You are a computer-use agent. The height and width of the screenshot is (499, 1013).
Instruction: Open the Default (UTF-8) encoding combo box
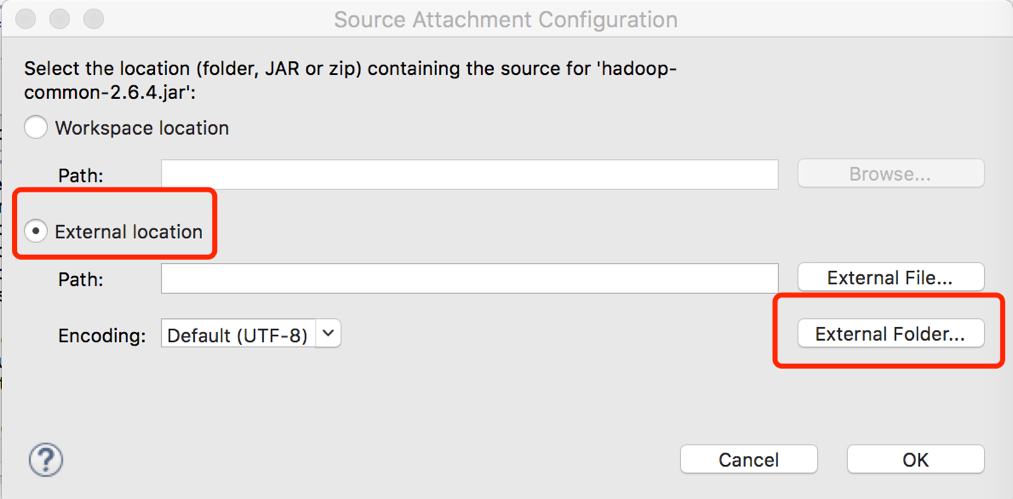(251, 334)
